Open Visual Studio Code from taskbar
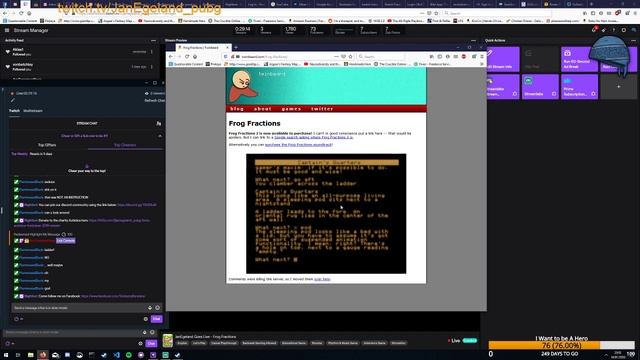Viewport: 640px width, 360px height. 116,355
